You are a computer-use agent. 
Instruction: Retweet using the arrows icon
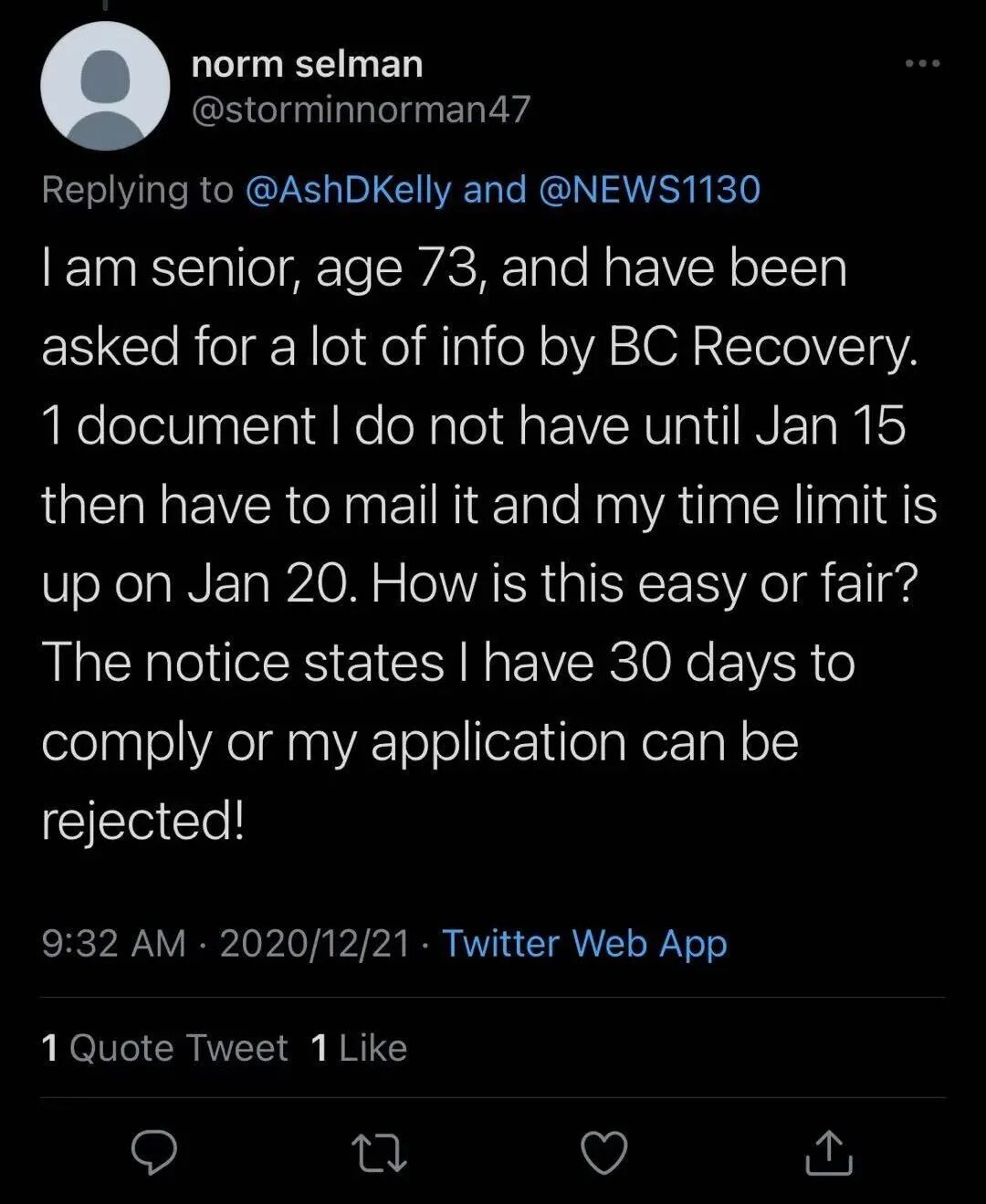379,1153
